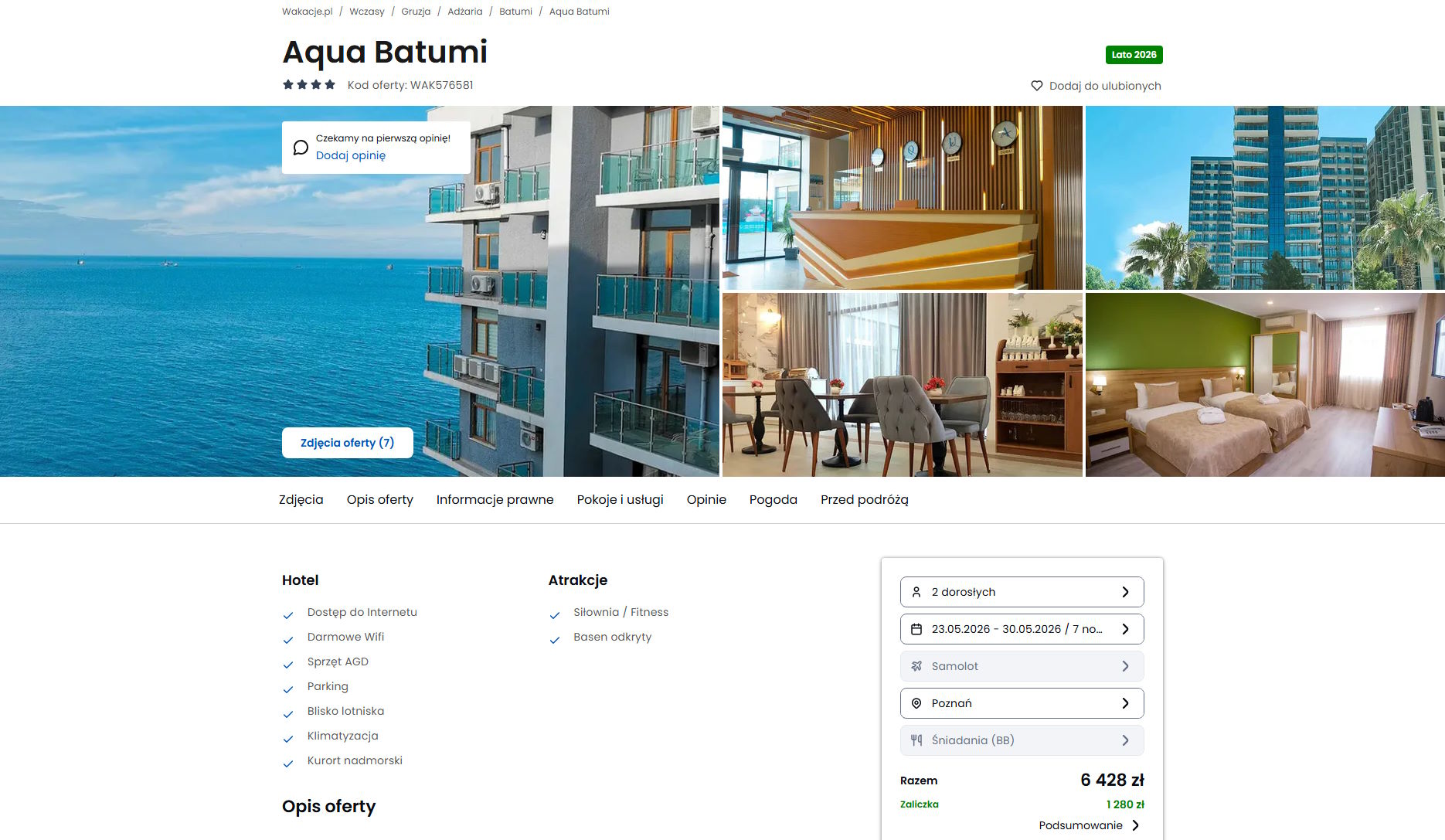Expand the 2 dorosłych guest selector
Screen dimensions: 1445x840
1022,592
